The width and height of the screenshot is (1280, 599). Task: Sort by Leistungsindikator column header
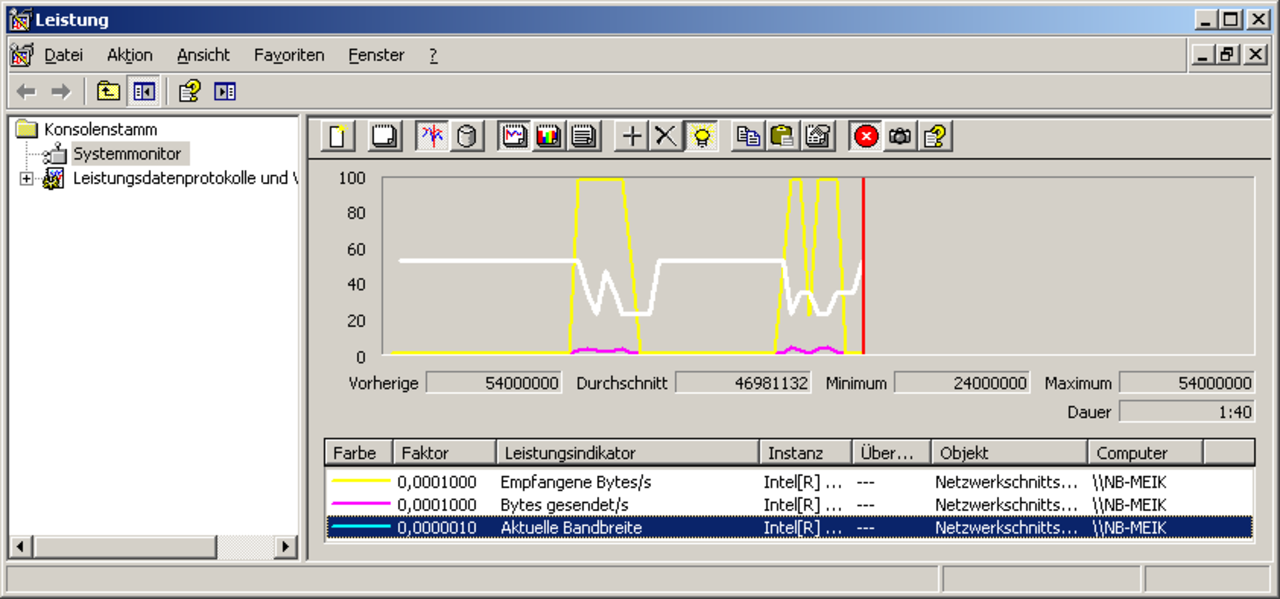click(628, 453)
